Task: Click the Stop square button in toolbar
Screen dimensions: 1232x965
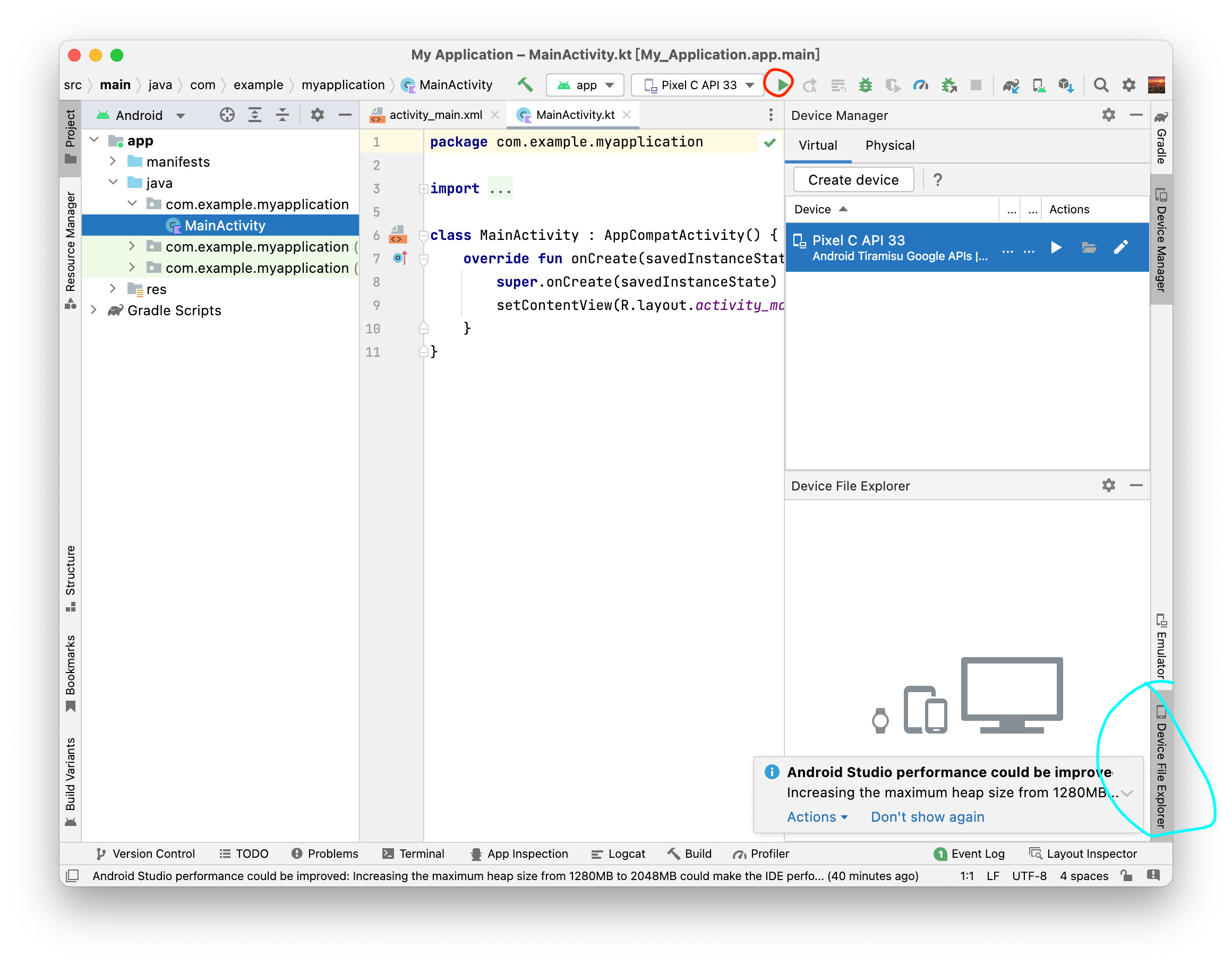Action: click(x=976, y=85)
